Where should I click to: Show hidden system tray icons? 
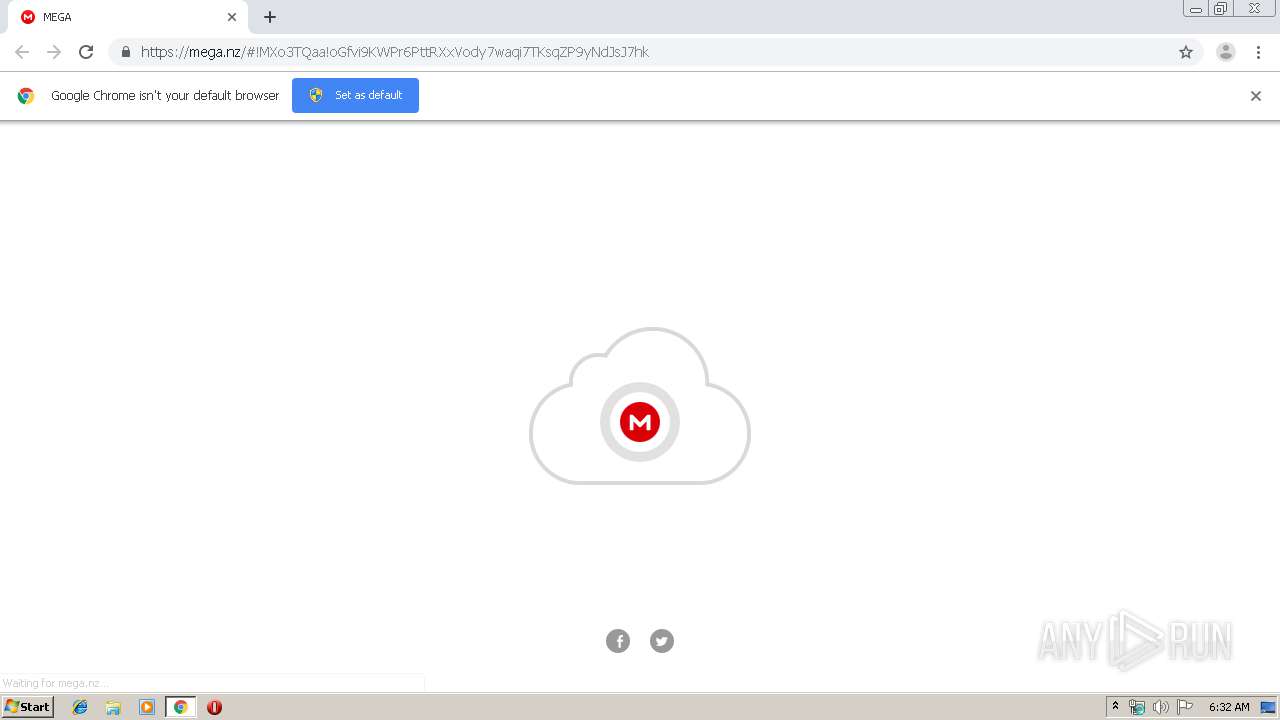[x=1116, y=707]
